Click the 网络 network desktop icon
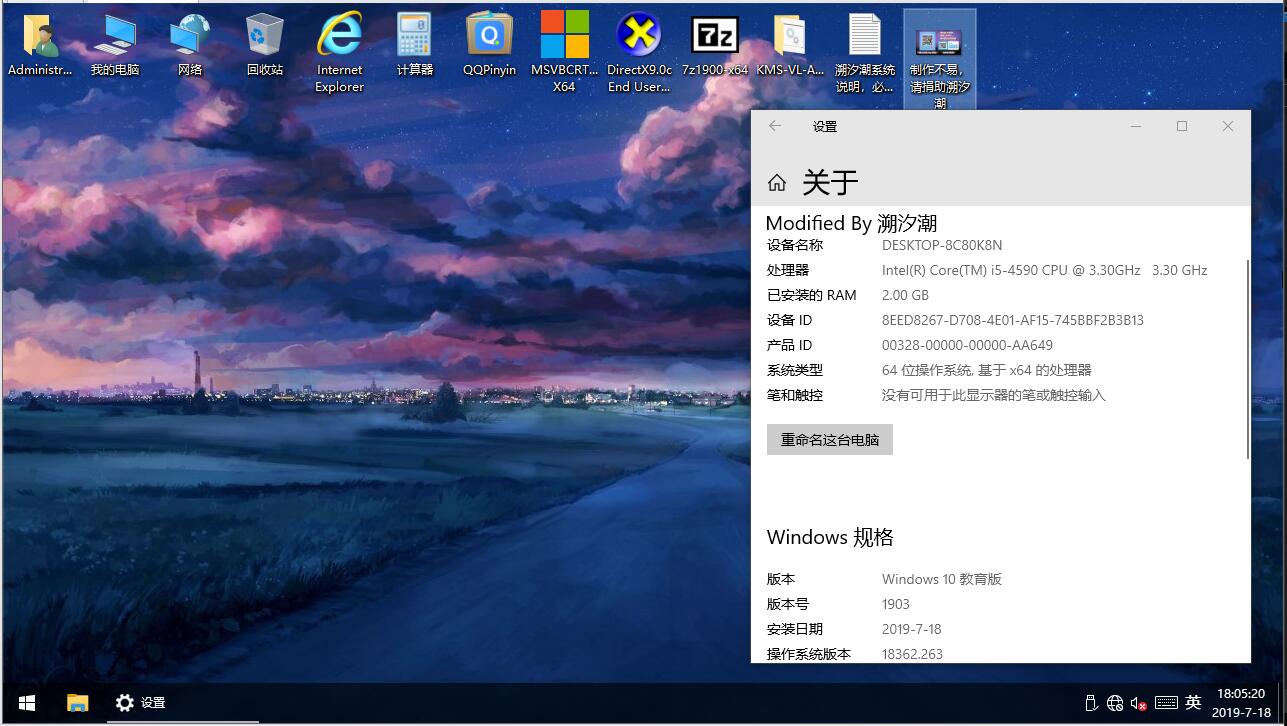1287x726 pixels. tap(190, 37)
